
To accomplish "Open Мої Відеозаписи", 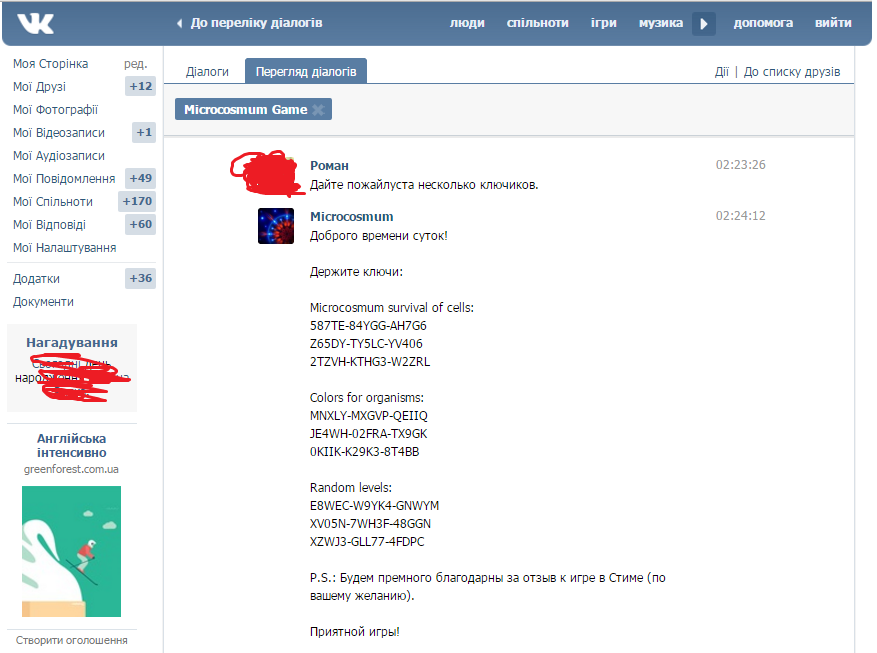I will [59, 133].
